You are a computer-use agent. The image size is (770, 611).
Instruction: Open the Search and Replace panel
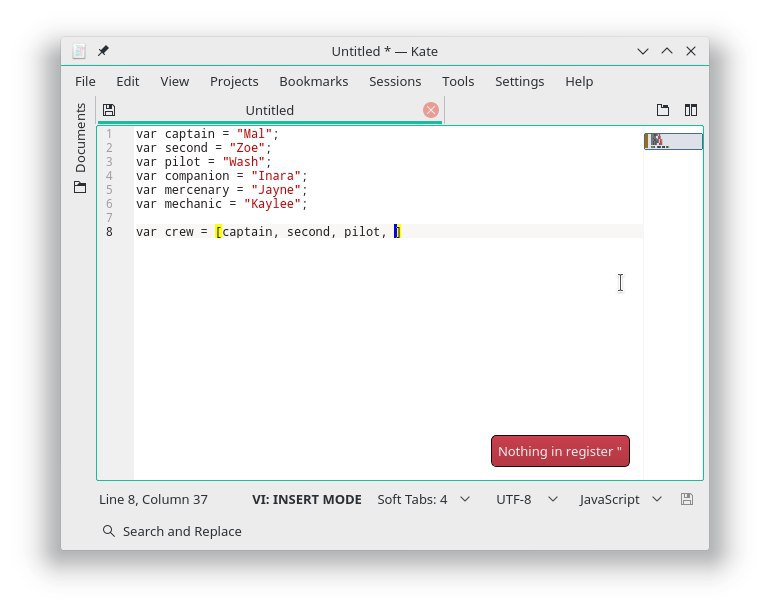tap(181, 531)
